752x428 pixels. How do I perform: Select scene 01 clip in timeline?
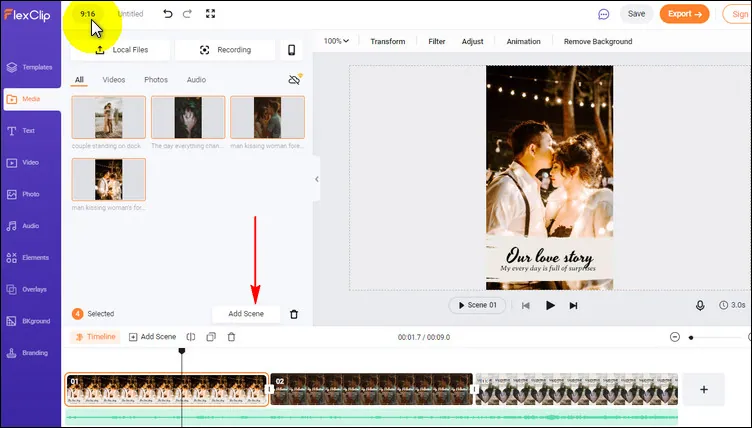pyautogui.click(x=167, y=390)
